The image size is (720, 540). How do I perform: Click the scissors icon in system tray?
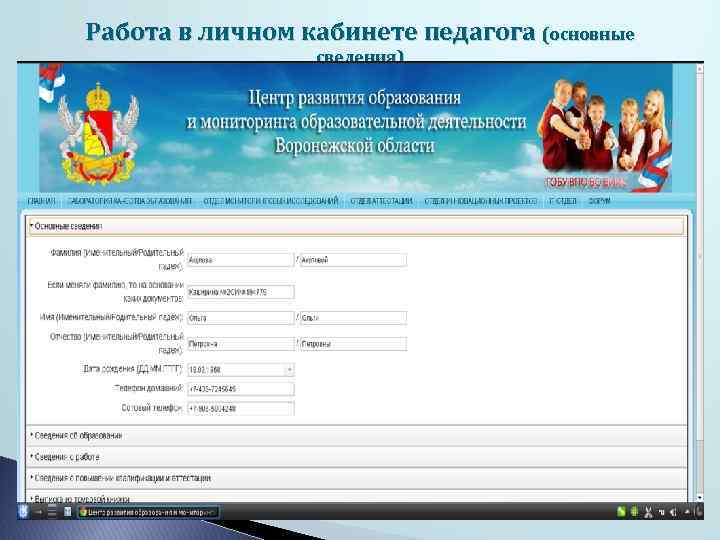(648, 512)
